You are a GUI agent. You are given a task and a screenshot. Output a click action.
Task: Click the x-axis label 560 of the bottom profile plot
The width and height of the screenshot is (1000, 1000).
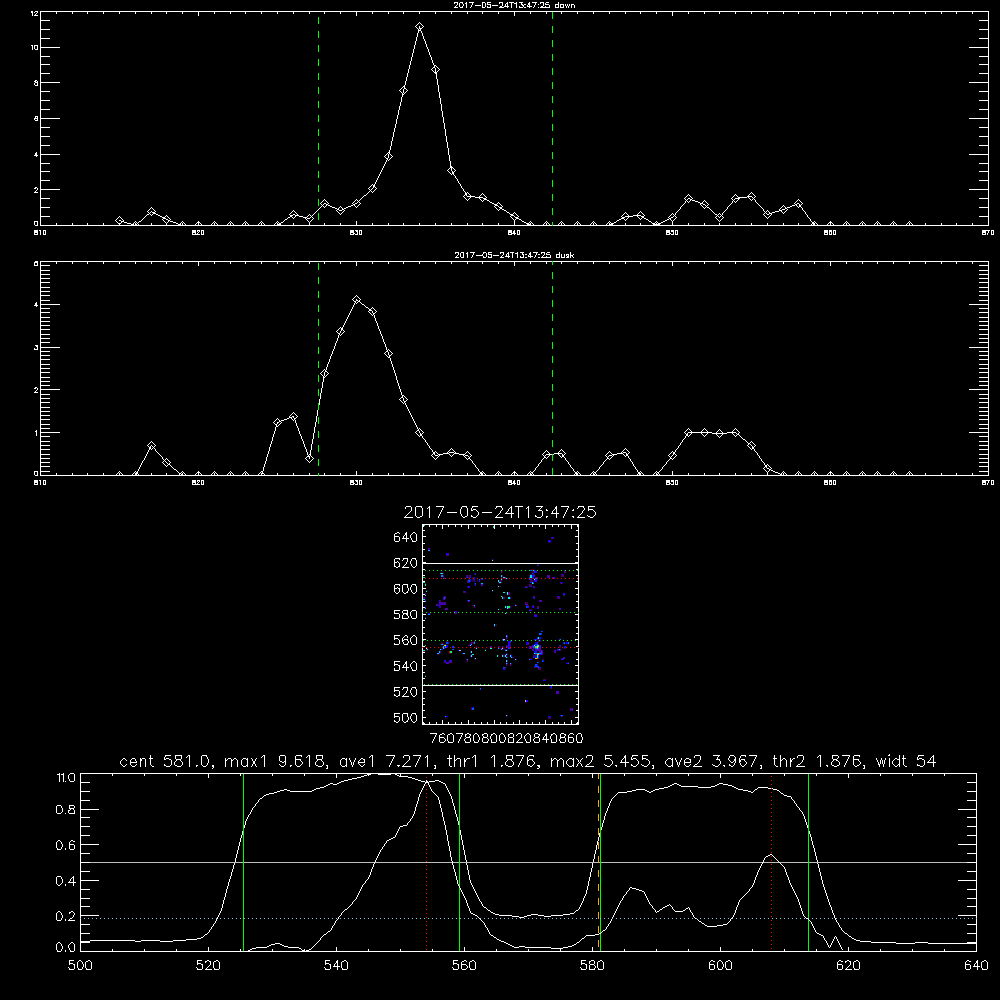464,966
